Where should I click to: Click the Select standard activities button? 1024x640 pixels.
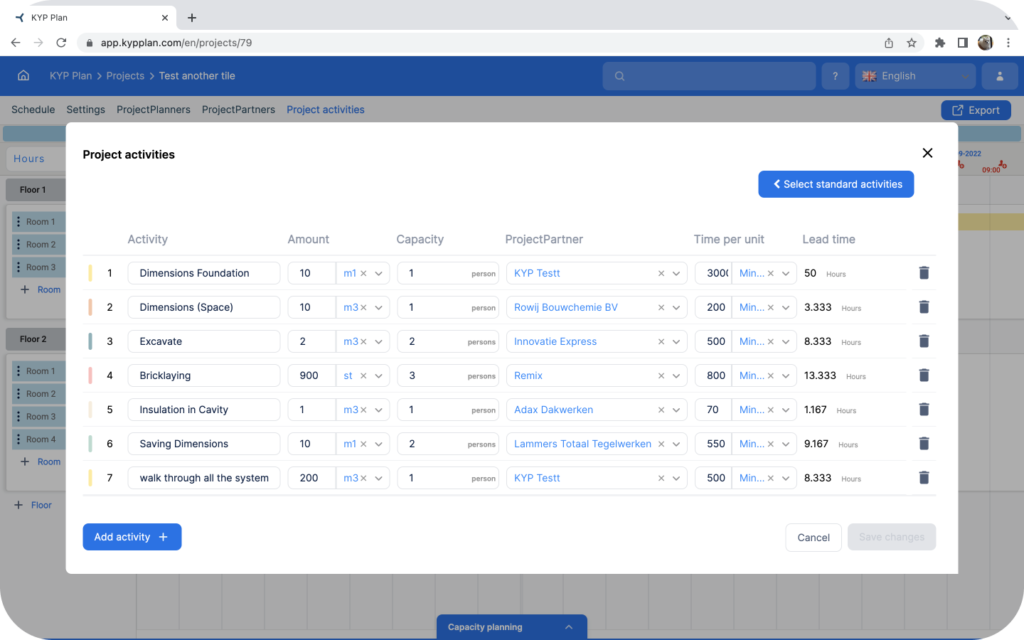click(835, 184)
